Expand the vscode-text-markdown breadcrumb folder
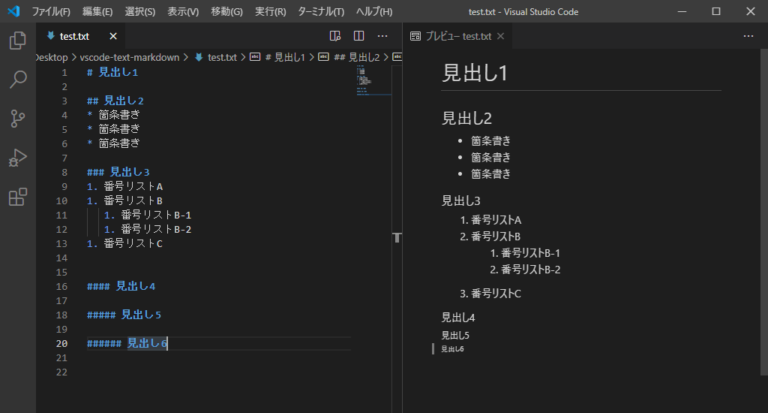768x413 pixels. (129, 57)
